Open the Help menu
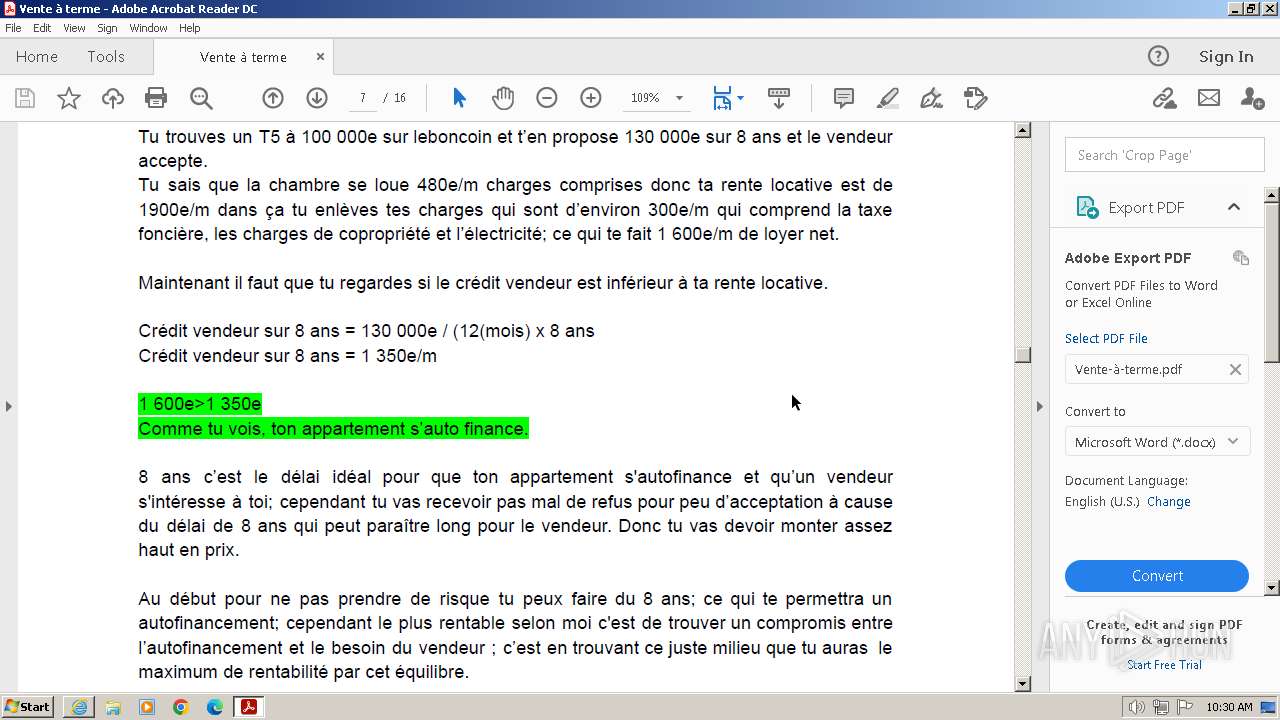This screenshot has width=1280, height=720. (189, 28)
